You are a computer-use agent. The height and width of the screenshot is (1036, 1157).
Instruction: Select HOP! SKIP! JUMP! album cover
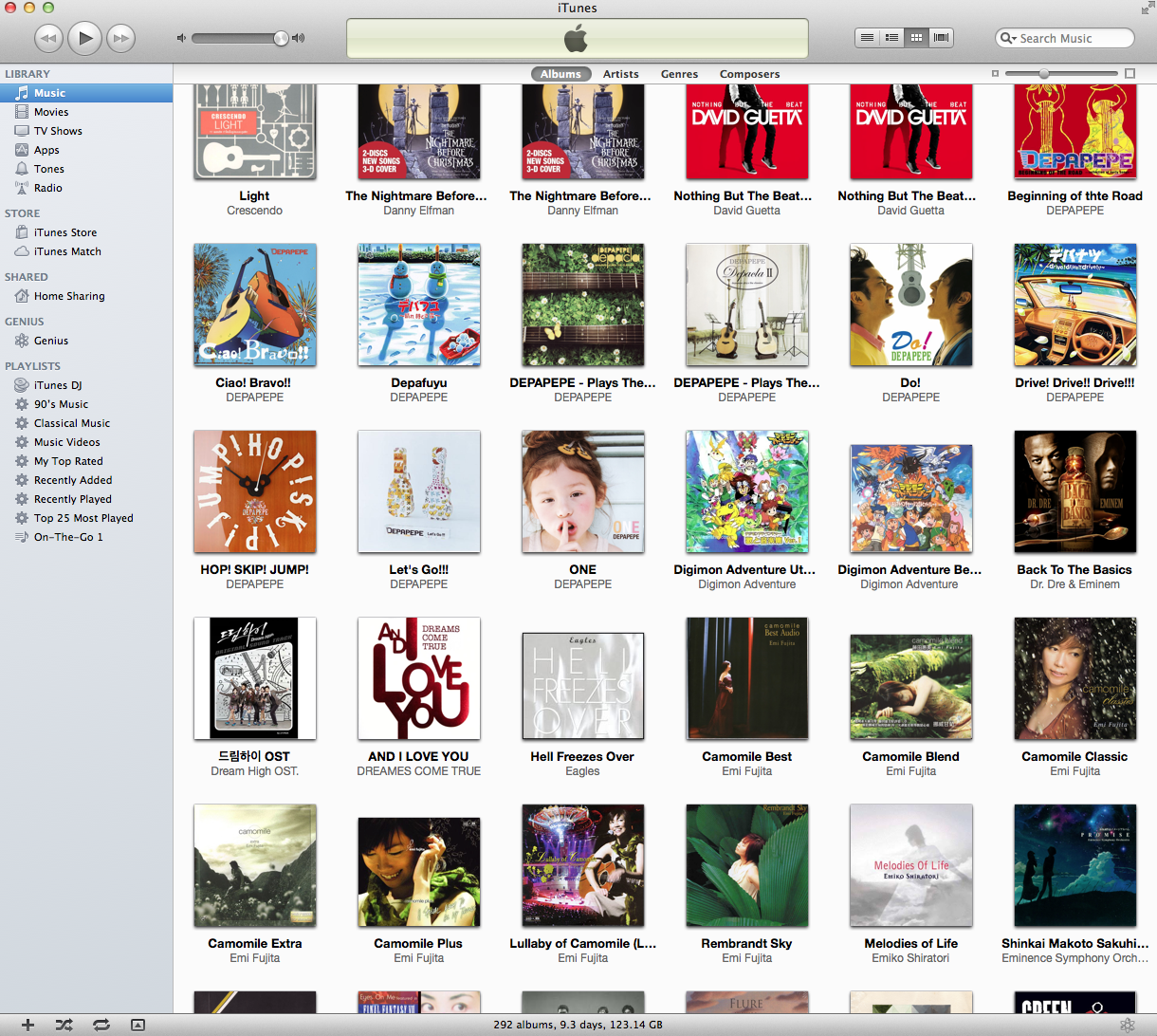tap(254, 491)
